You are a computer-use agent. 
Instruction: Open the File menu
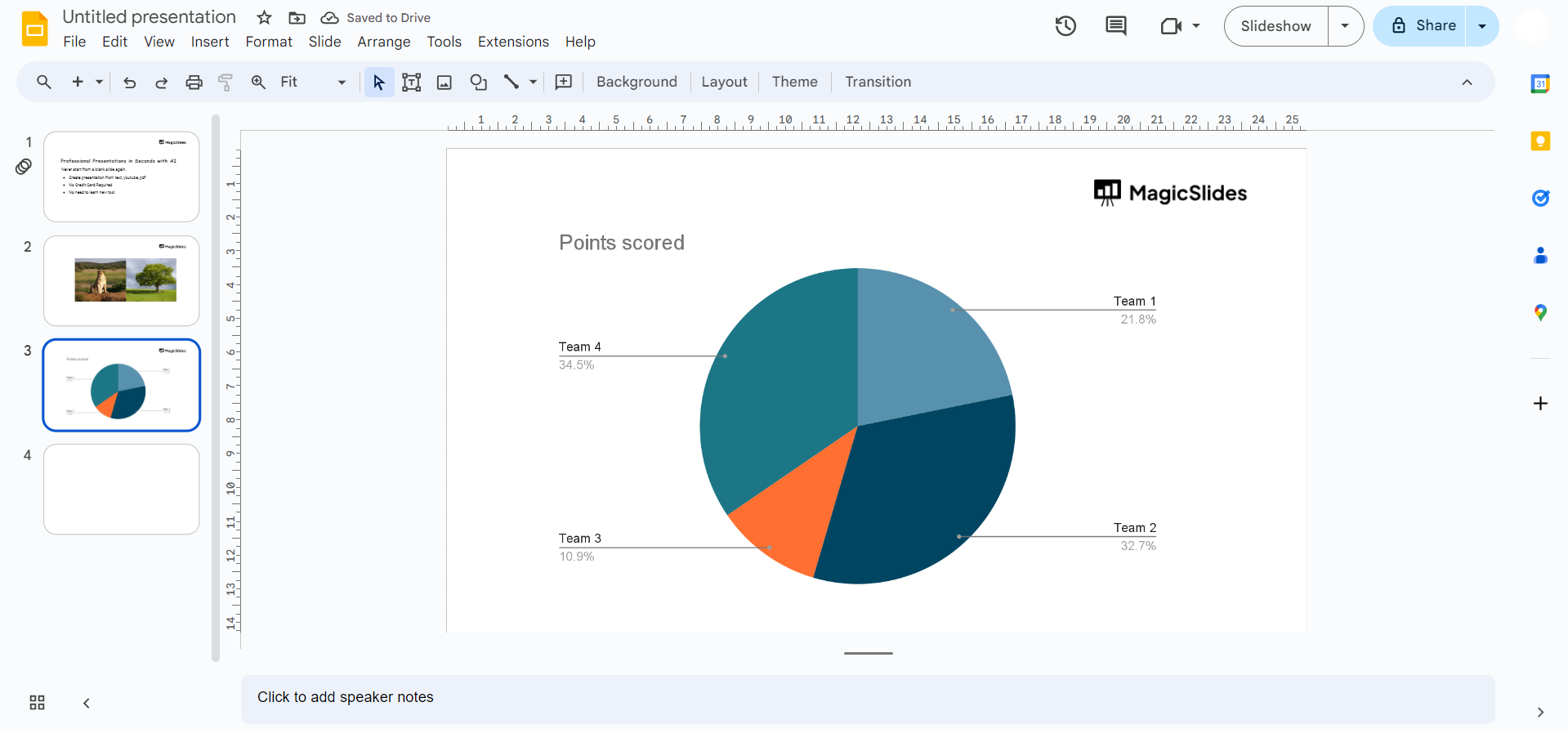(x=74, y=42)
